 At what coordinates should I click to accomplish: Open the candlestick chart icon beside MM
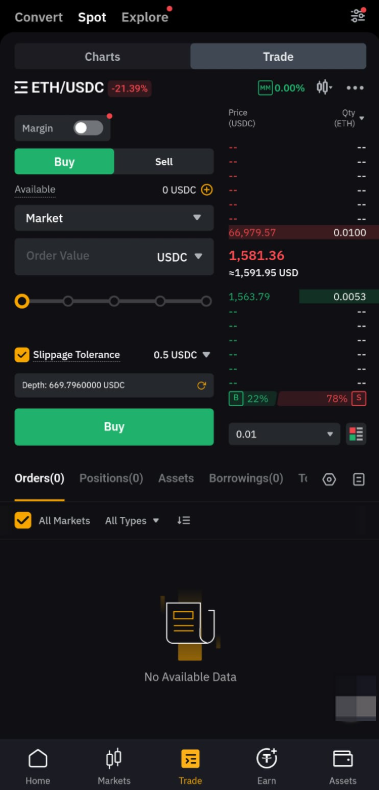coord(324,88)
